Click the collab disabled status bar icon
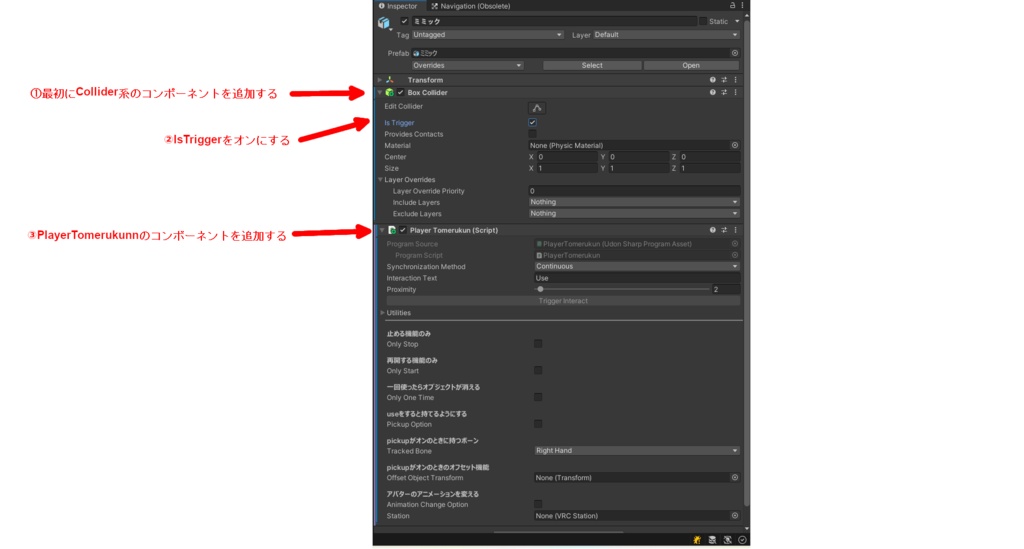This screenshot has width=1024, height=549. (x=728, y=540)
